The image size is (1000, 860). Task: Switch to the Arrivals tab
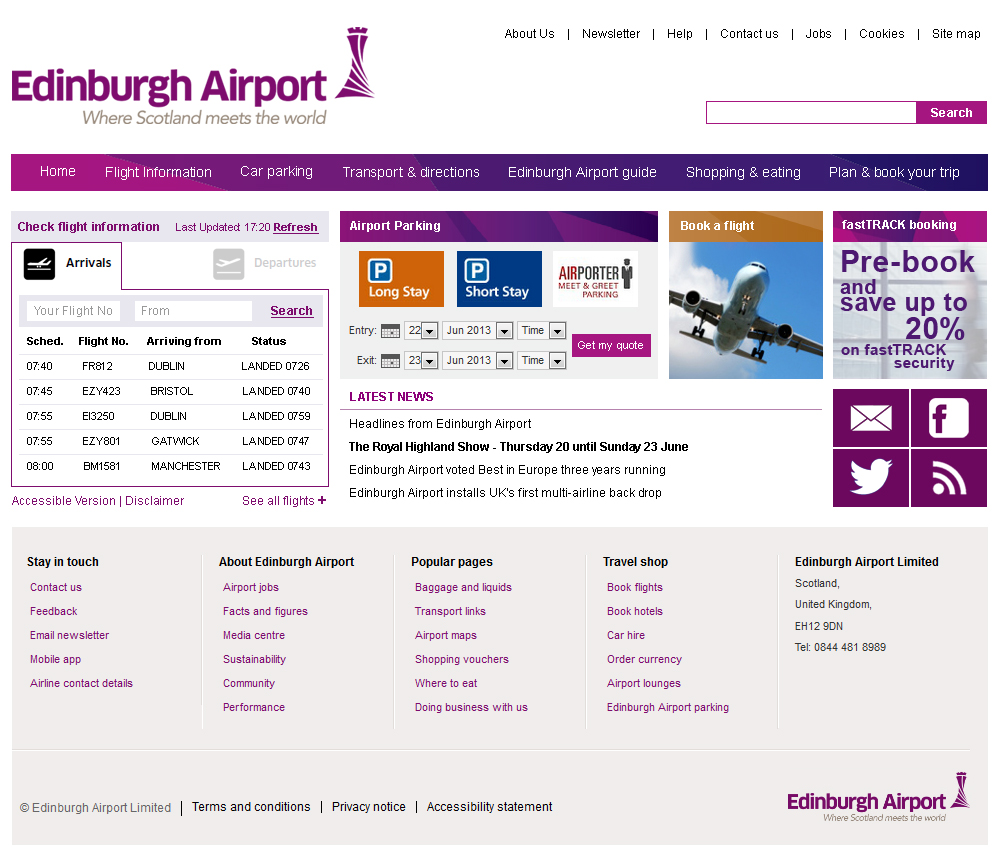point(67,265)
